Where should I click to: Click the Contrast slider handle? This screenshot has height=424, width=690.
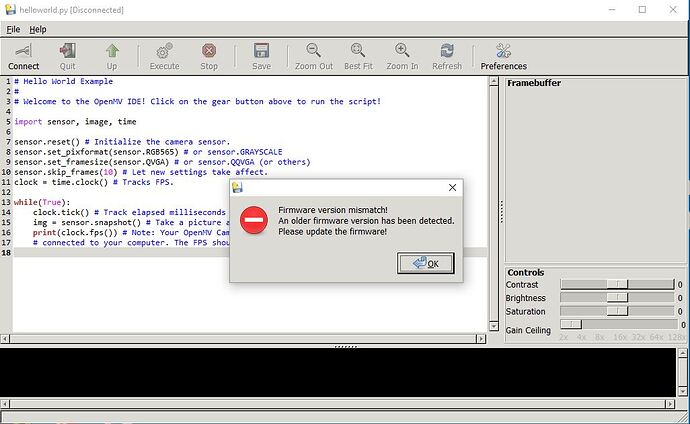pos(617,285)
